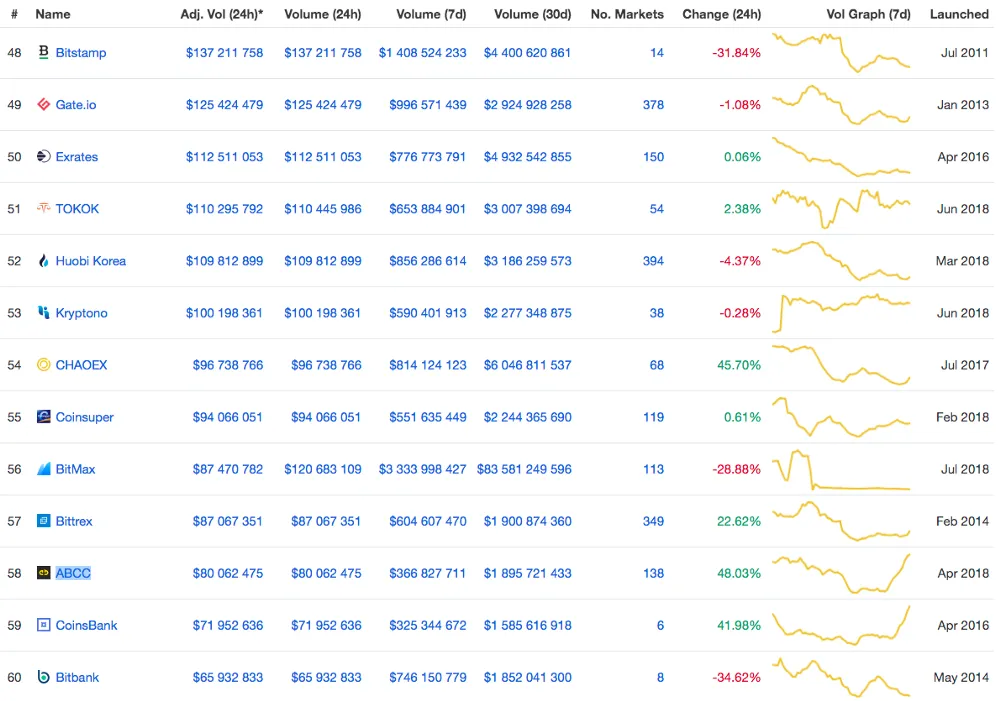Click the Kryptono logo icon
The width and height of the screenshot is (1000, 701).
(x=43, y=313)
